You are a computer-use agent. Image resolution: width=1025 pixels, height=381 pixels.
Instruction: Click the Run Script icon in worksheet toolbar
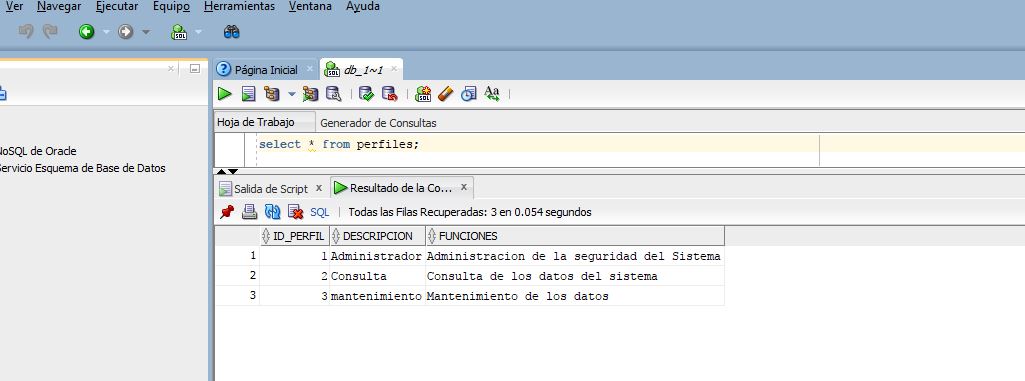248,94
